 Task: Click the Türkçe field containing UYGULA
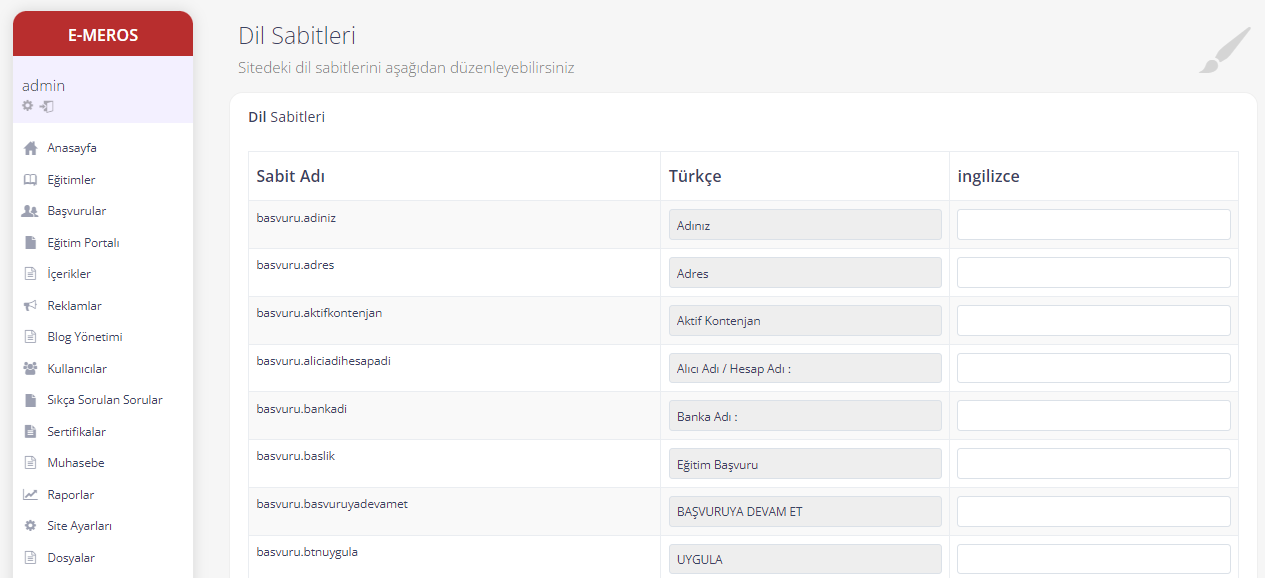[805, 559]
